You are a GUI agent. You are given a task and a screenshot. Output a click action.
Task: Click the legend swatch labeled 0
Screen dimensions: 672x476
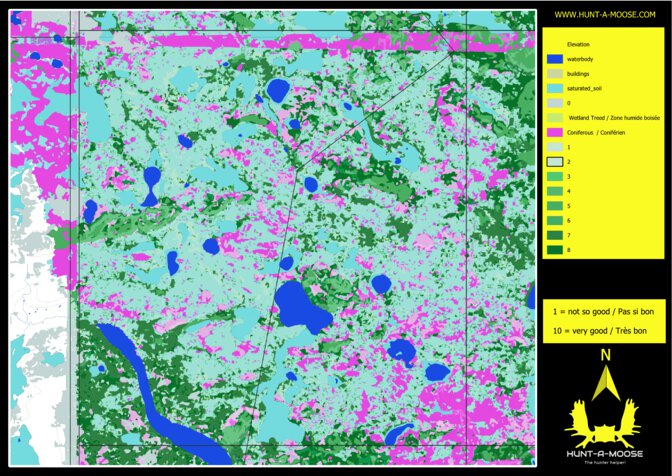(x=555, y=103)
